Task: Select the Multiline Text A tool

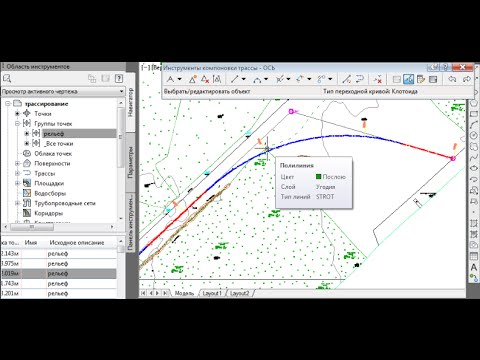Action: pyautogui.click(x=474, y=267)
